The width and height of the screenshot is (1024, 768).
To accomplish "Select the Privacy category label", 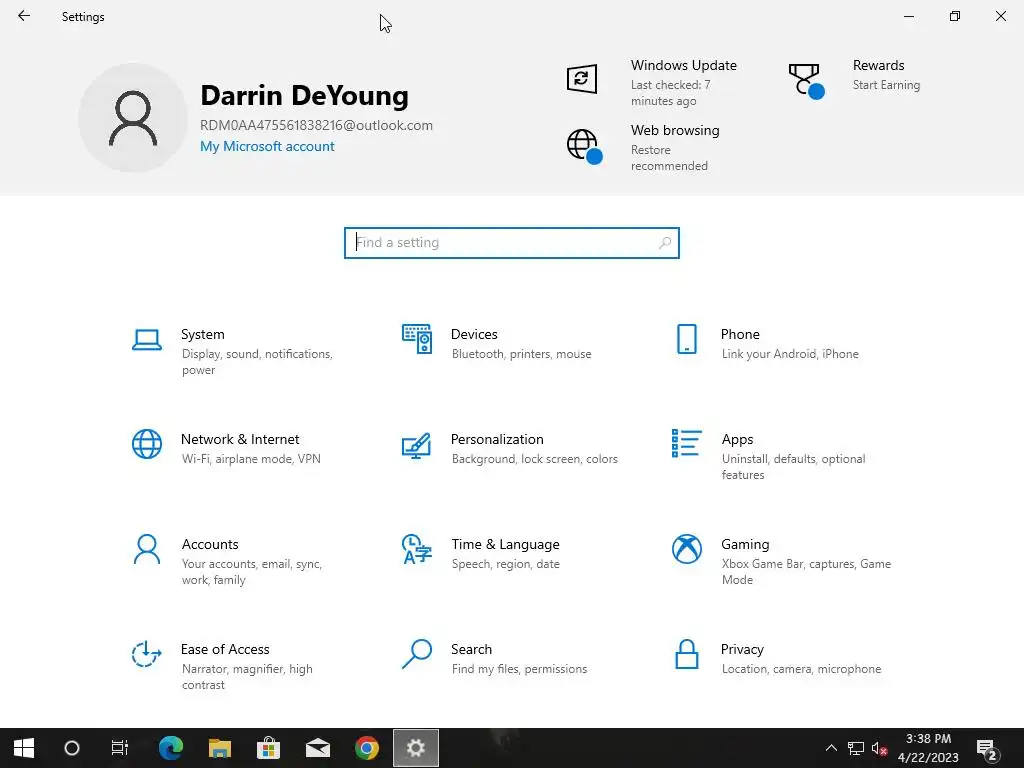I will (742, 649).
